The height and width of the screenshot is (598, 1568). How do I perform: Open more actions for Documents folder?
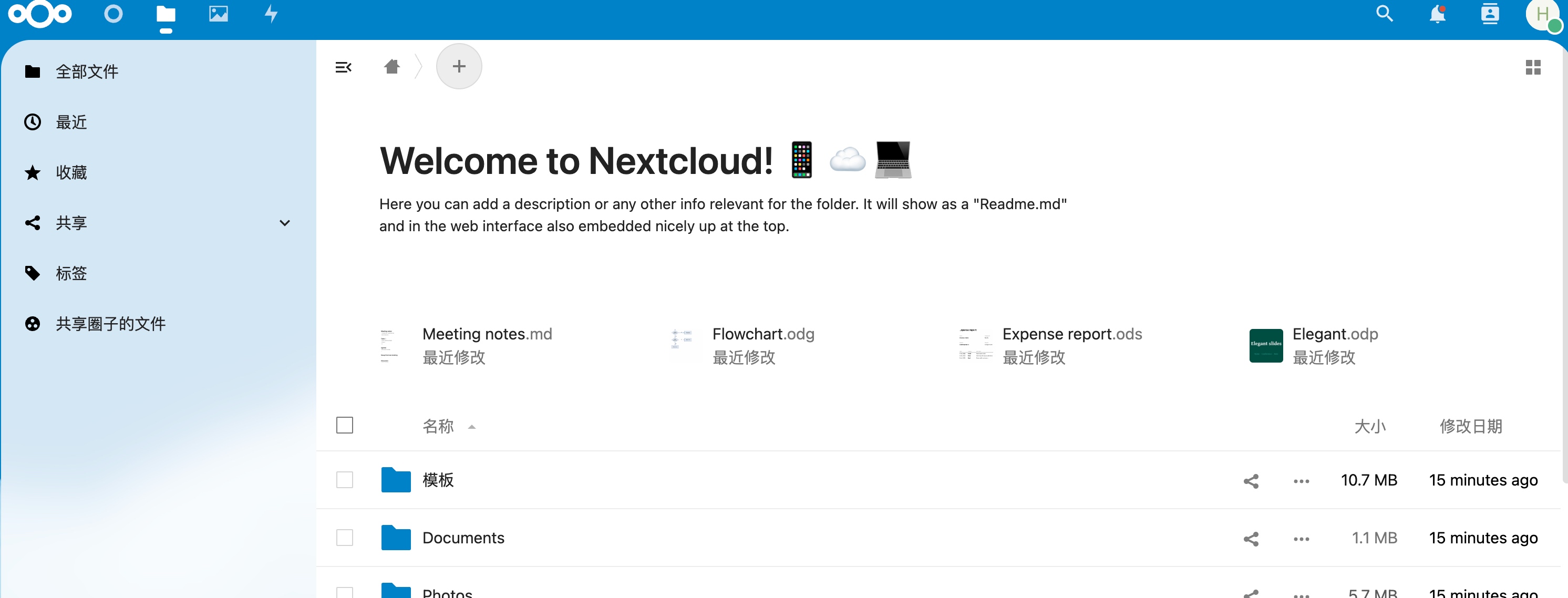tap(1302, 538)
